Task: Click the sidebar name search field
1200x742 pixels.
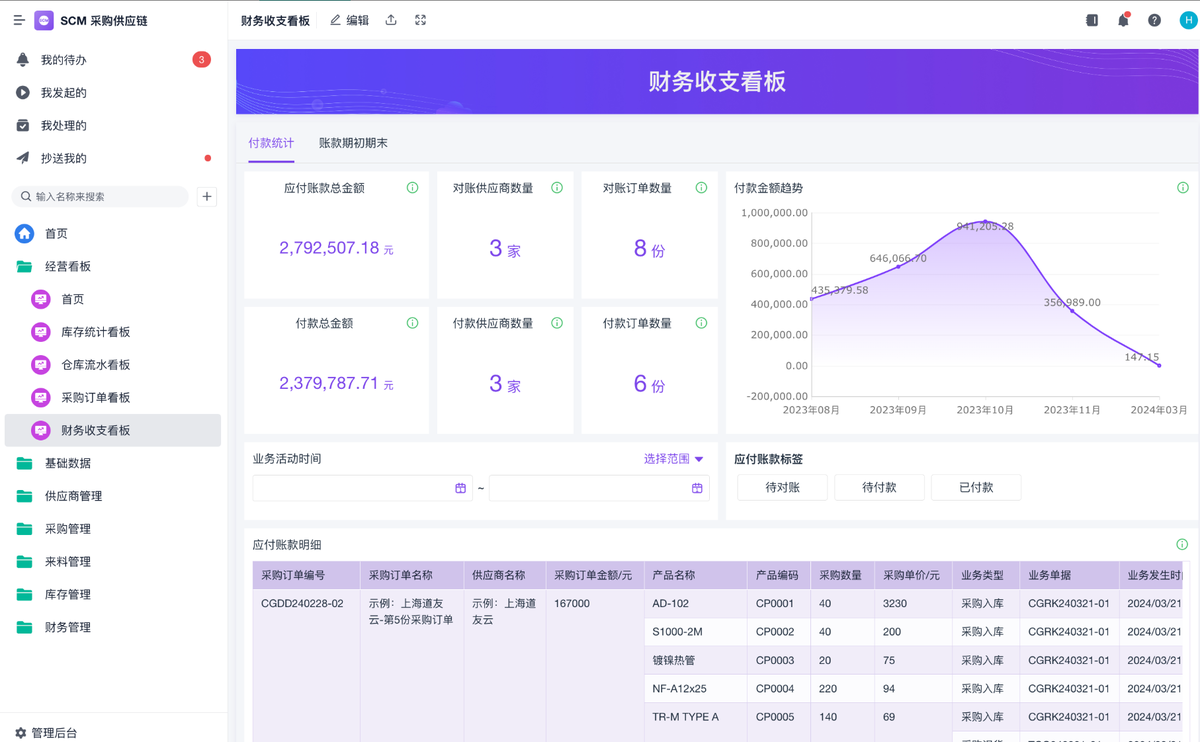Action: coord(100,197)
